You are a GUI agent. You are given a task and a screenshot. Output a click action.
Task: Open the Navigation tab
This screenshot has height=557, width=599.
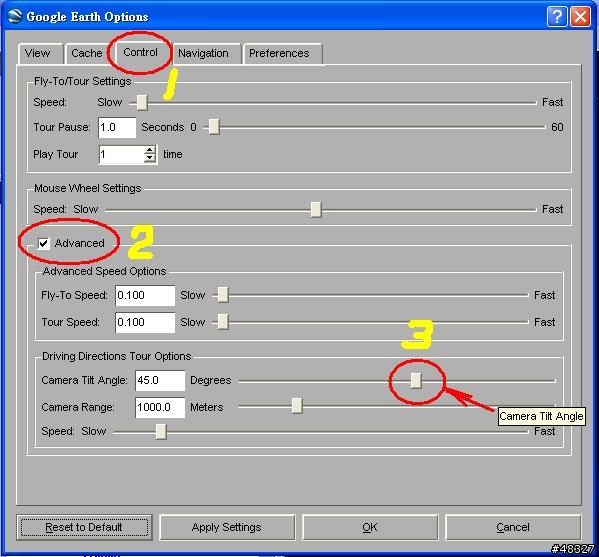(206, 53)
